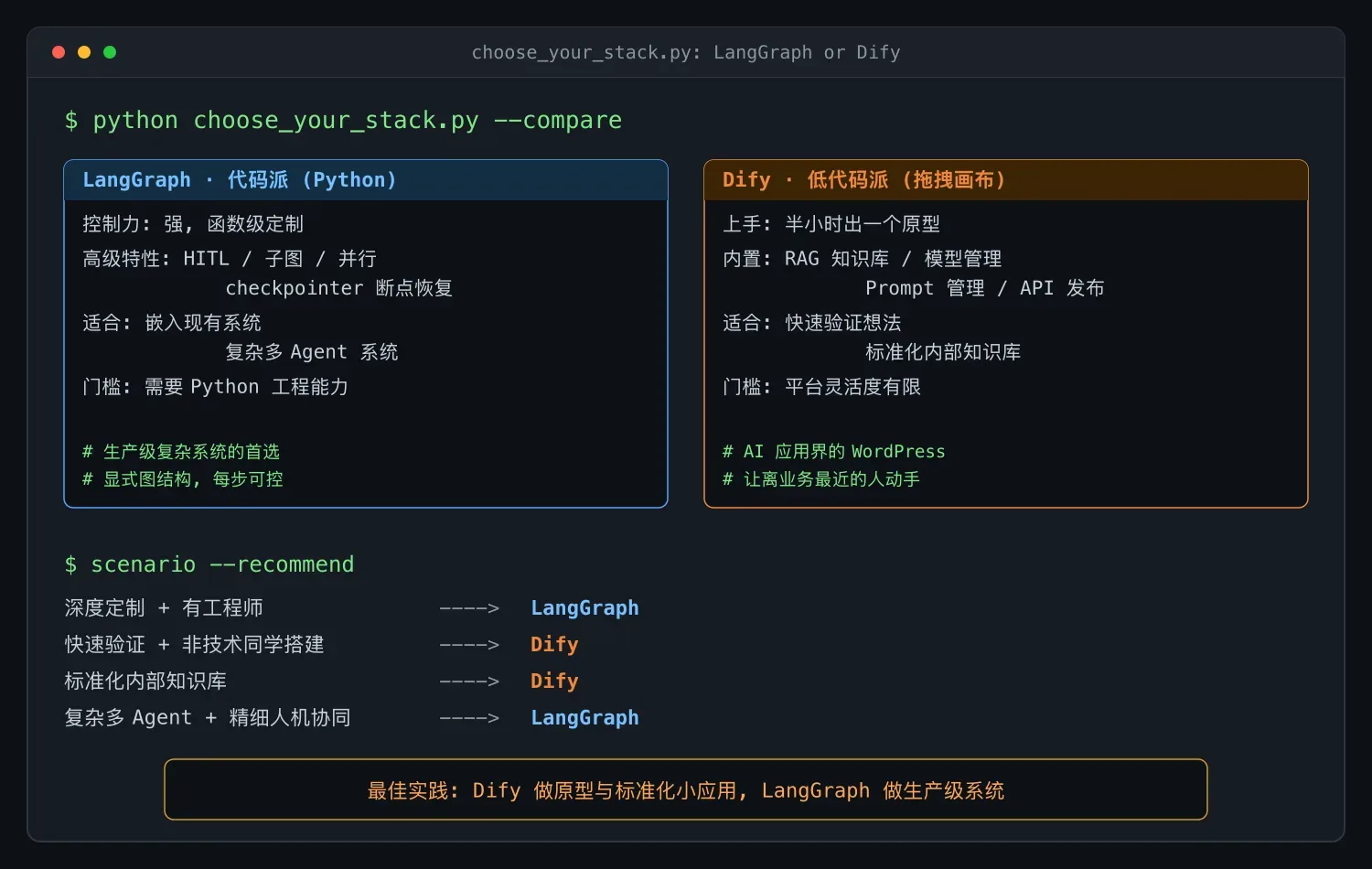Image resolution: width=1372 pixels, height=869 pixels.
Task: Click comment '# 生产级复杂系统的首选'
Action: [x=181, y=452]
